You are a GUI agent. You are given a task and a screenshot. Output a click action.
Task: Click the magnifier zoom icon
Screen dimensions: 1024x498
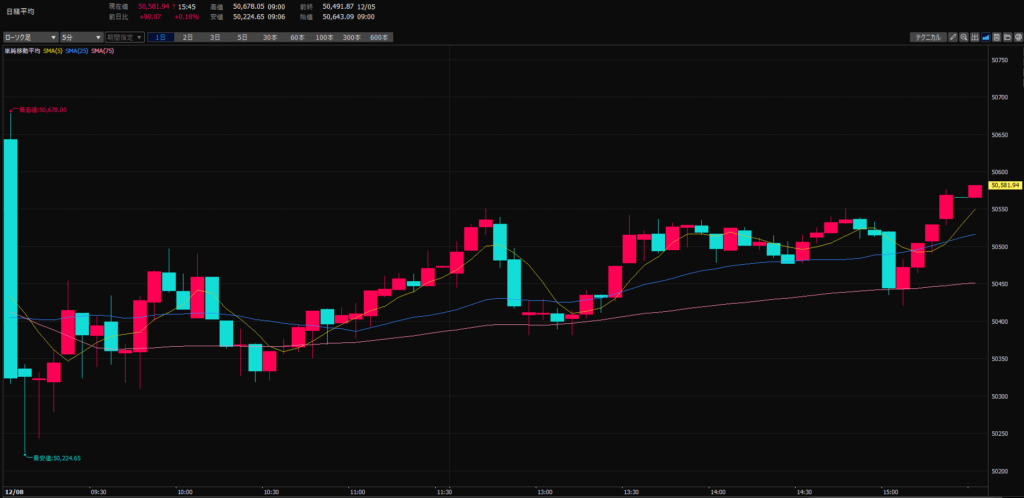click(x=964, y=37)
